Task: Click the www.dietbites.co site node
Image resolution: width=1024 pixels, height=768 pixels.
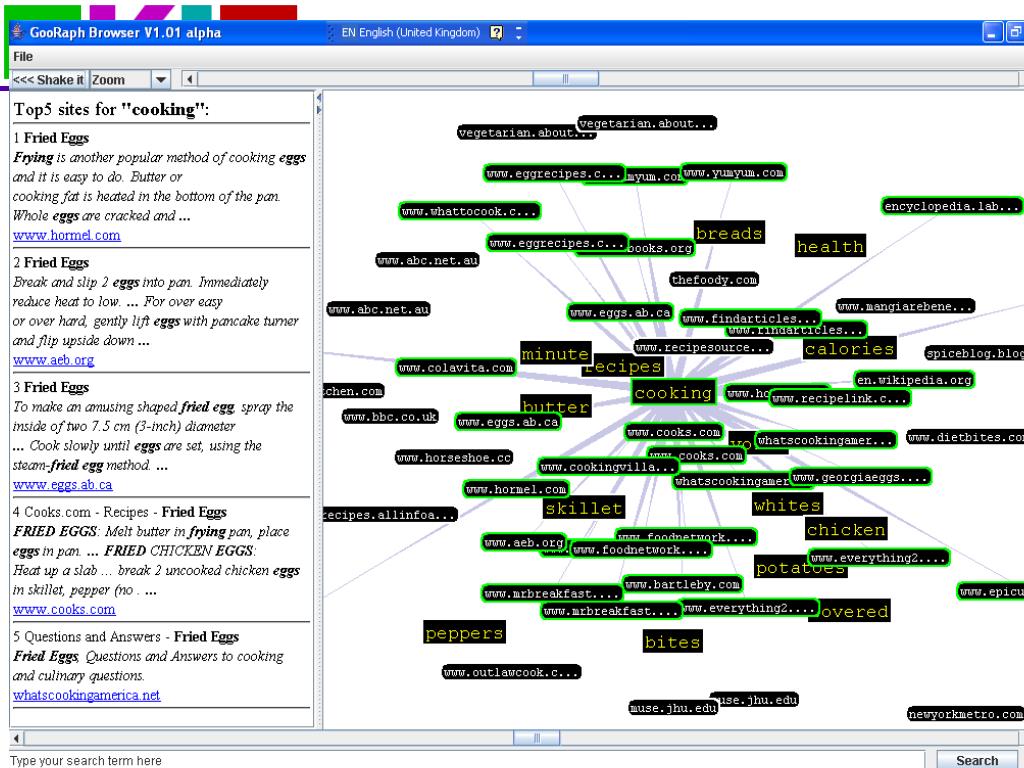Action: 965,438
